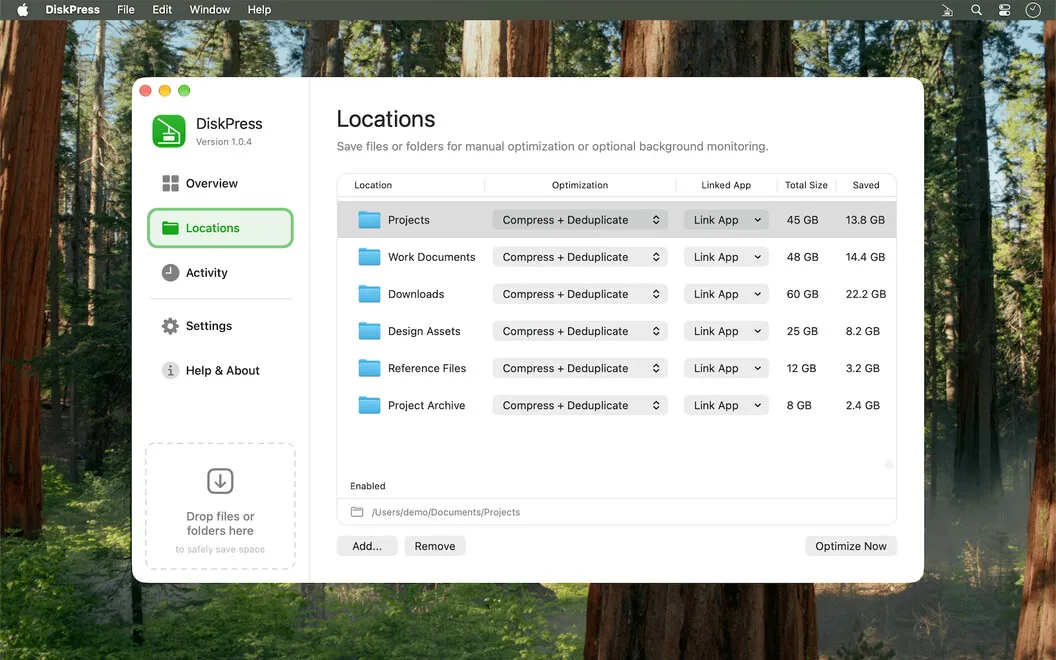Click the Optimize Now button
The image size is (1056, 660).
pyautogui.click(x=851, y=546)
